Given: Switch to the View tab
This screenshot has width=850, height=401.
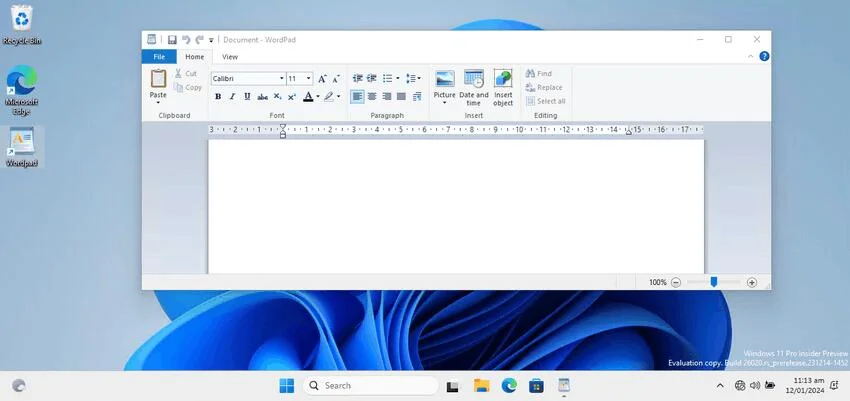Looking at the screenshot, I should (x=230, y=57).
